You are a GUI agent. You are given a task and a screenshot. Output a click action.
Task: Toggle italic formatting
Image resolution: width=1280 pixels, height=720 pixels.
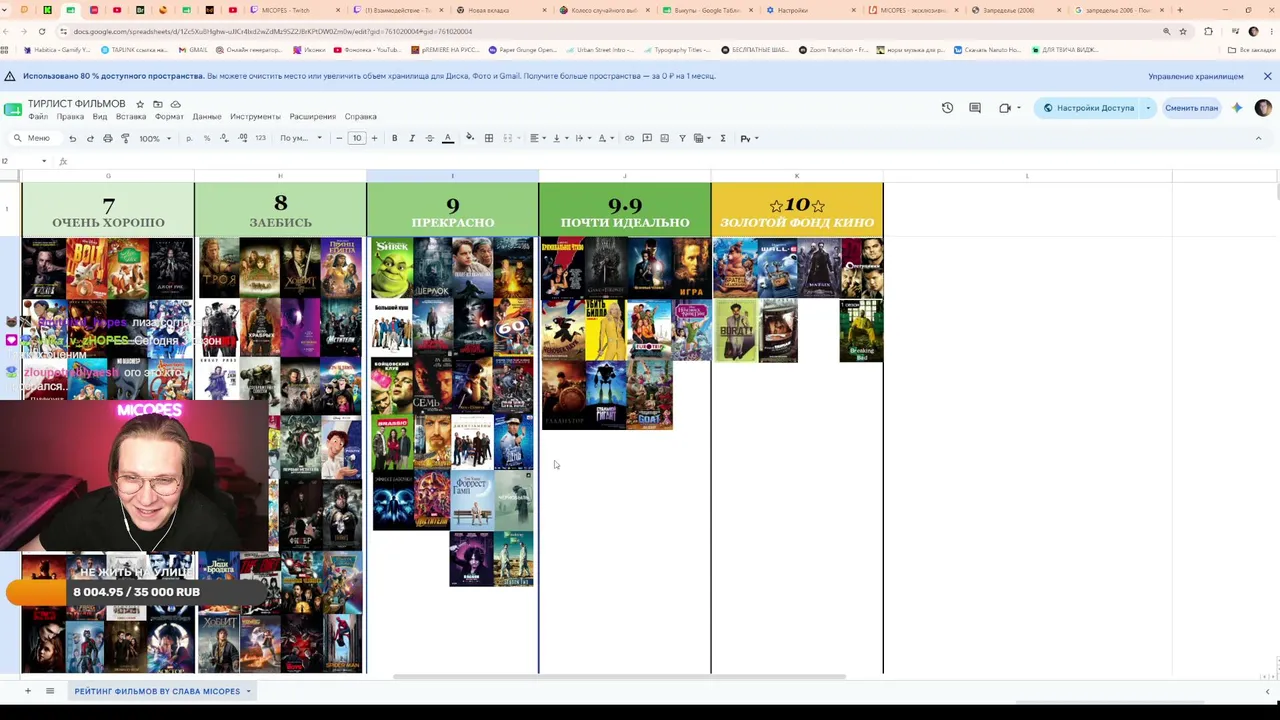point(412,138)
